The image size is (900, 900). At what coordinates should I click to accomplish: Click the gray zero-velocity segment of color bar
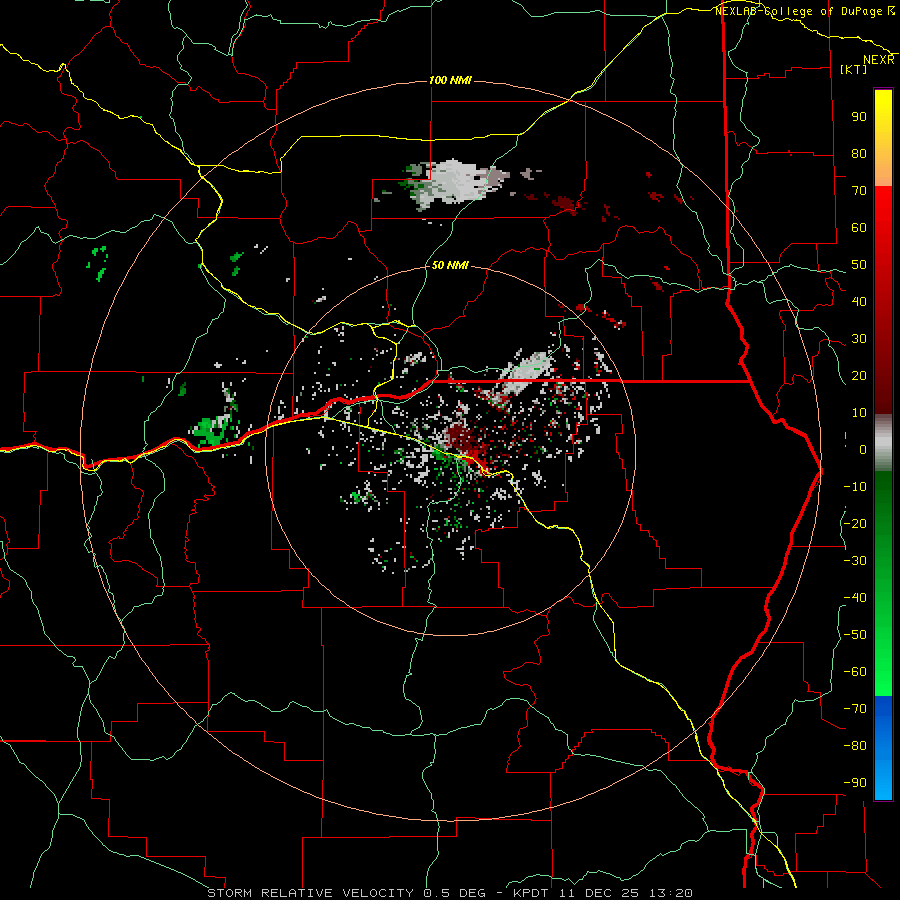pos(883,443)
